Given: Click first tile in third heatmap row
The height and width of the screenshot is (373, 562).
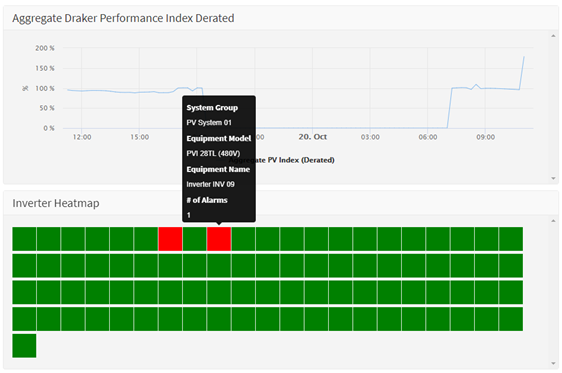Looking at the screenshot, I should click(x=24, y=292).
